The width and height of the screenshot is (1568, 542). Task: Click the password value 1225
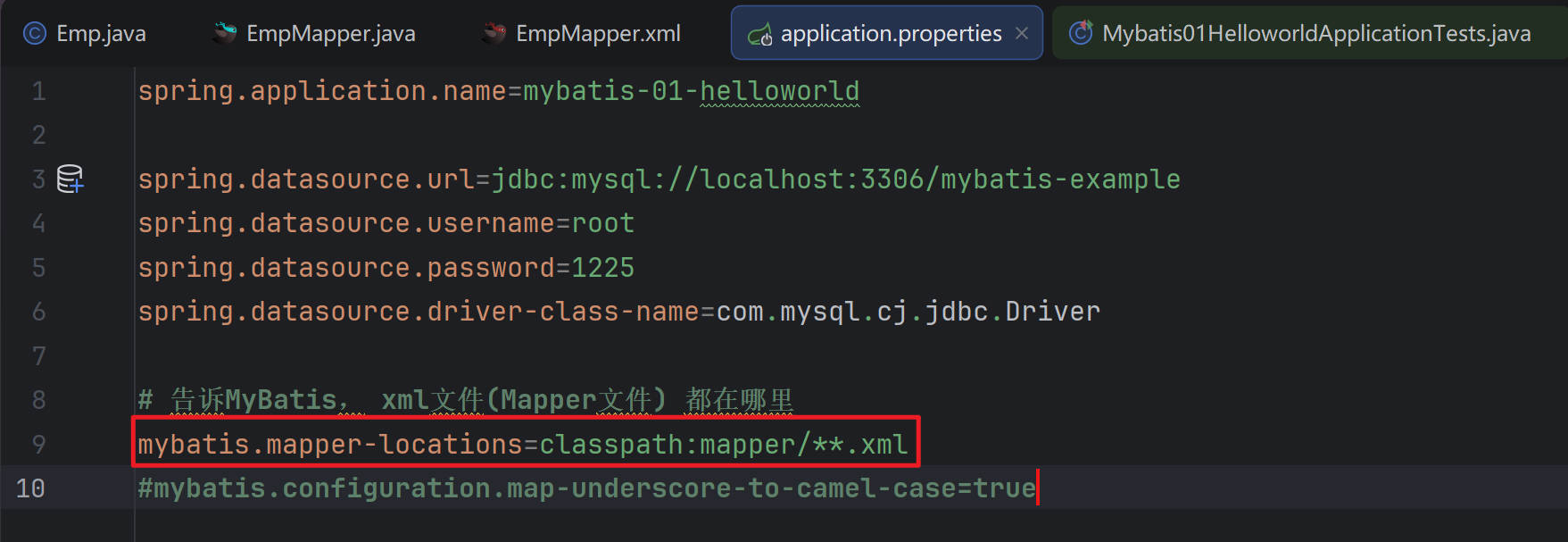coord(602,268)
